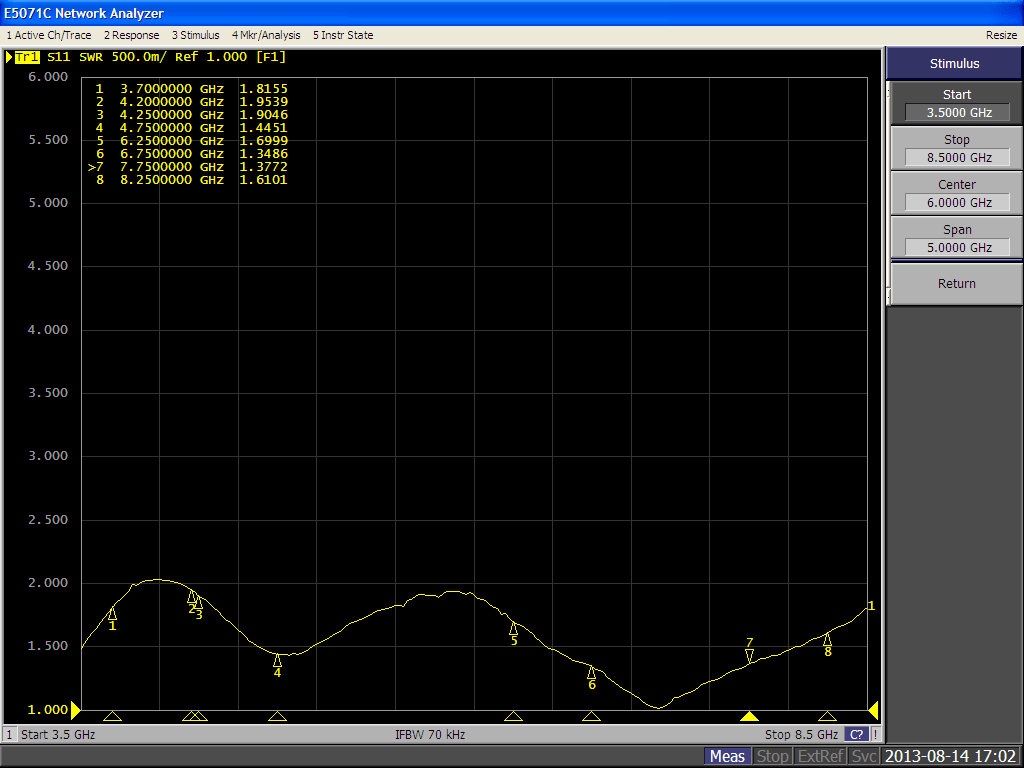Click marker 4 triangle on the trace
Viewport: 1024px width, 768px height.
(277, 660)
